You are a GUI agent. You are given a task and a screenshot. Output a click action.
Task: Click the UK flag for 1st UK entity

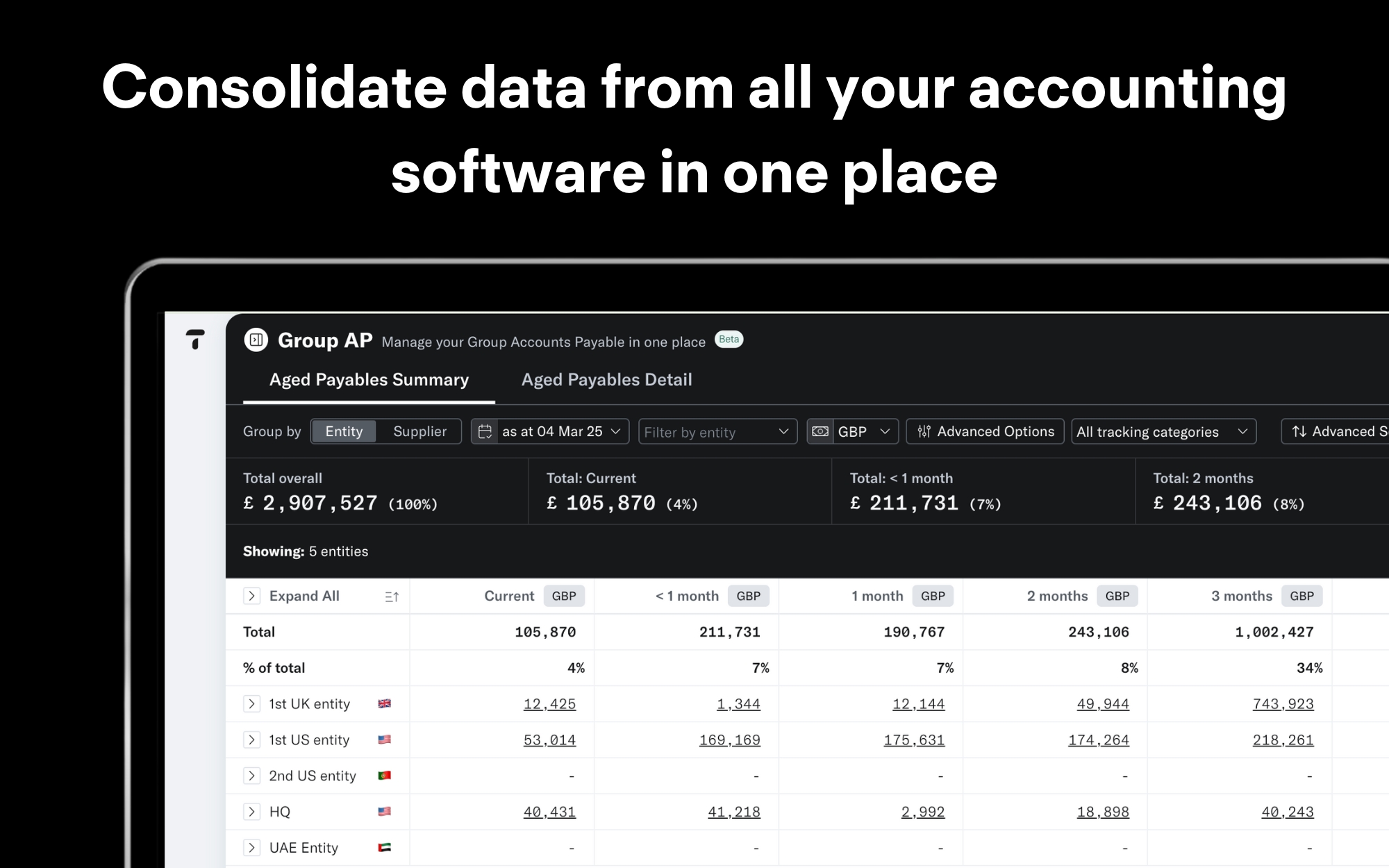tap(384, 703)
